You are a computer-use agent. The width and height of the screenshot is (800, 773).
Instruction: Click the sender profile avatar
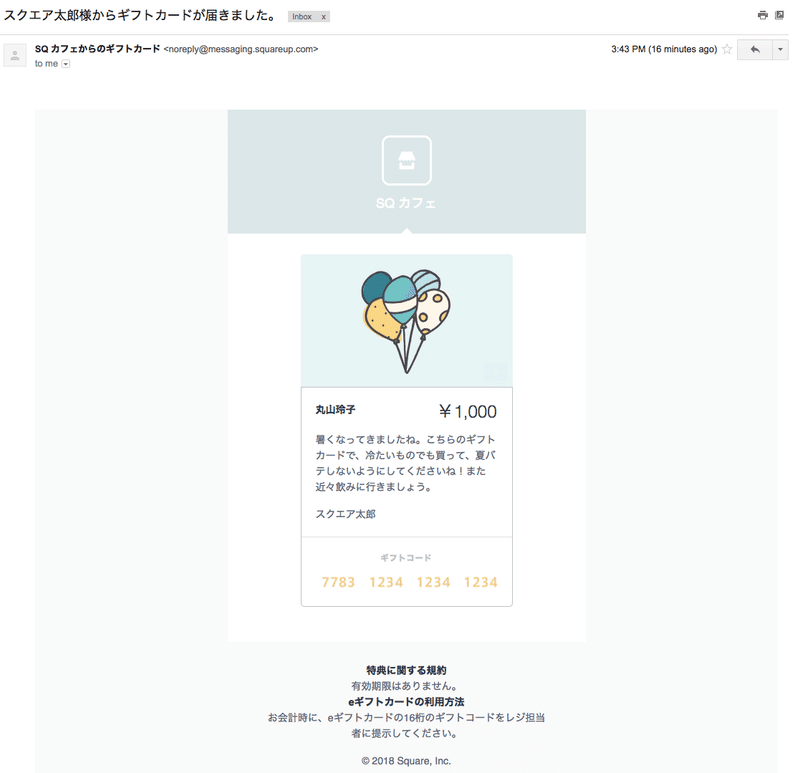point(15,55)
